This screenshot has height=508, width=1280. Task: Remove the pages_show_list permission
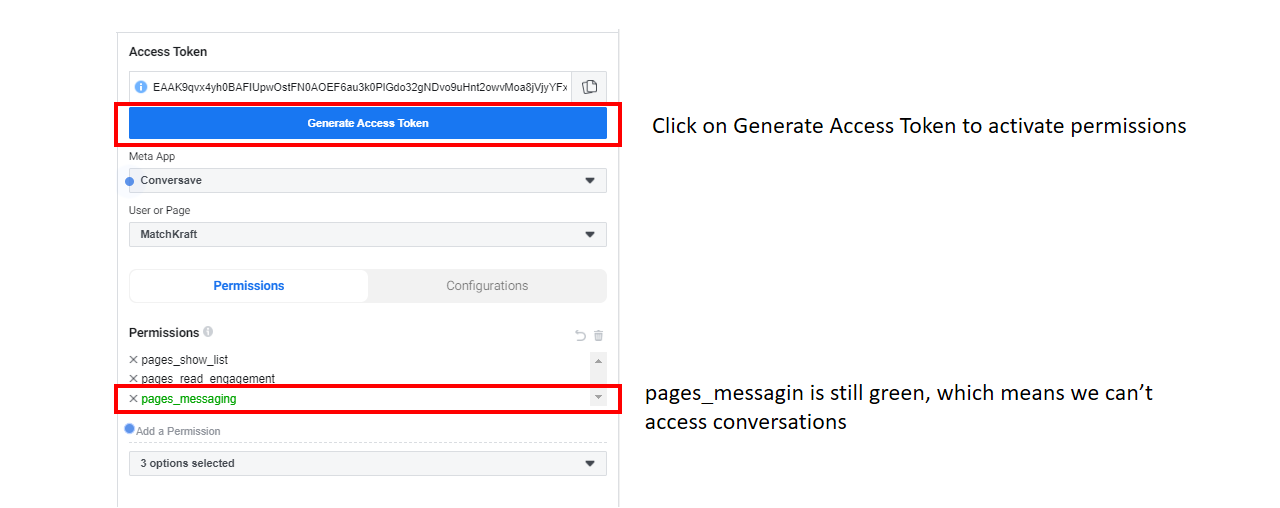[133, 359]
